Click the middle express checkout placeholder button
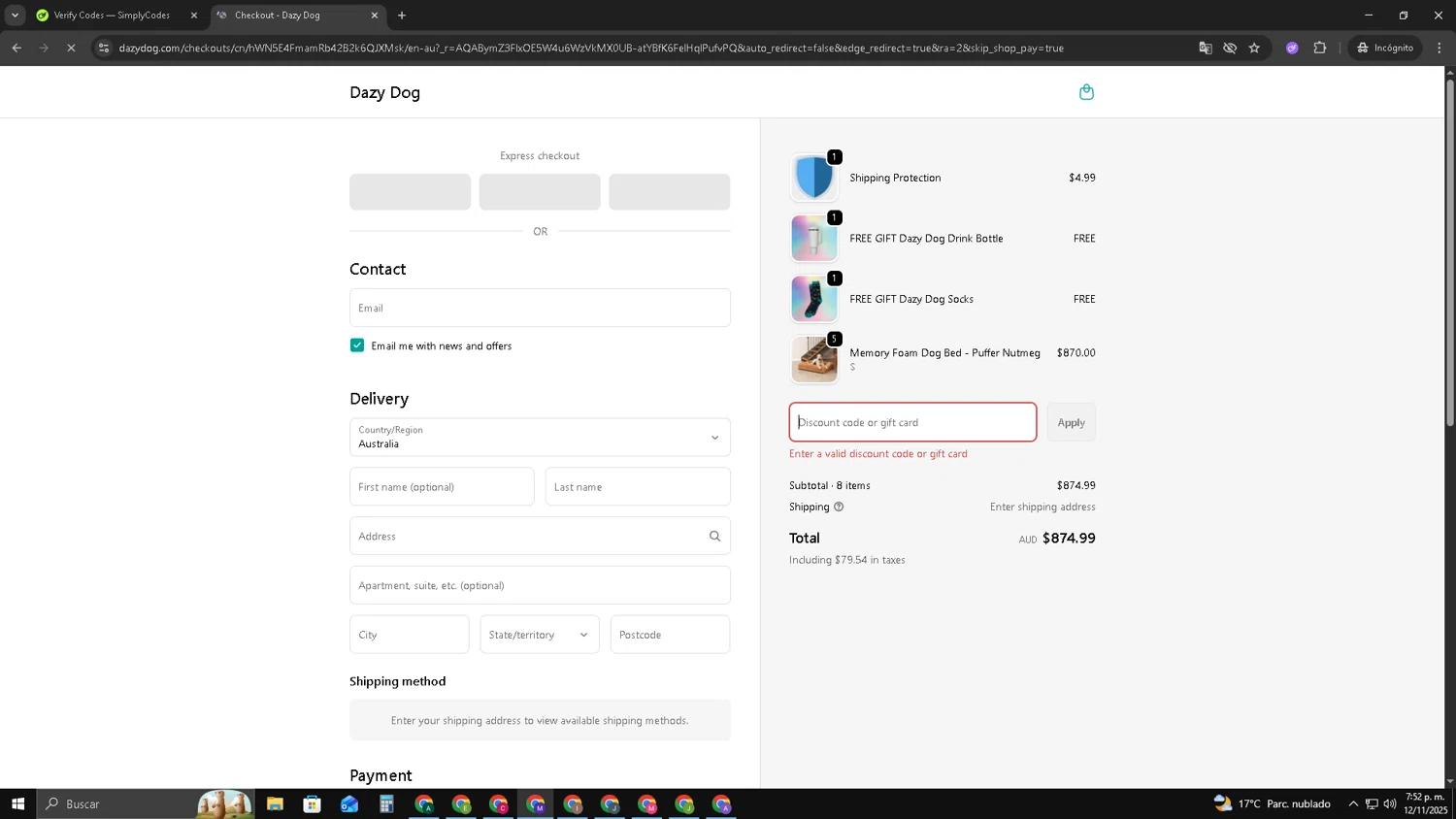This screenshot has height=819, width=1456. tap(540, 192)
